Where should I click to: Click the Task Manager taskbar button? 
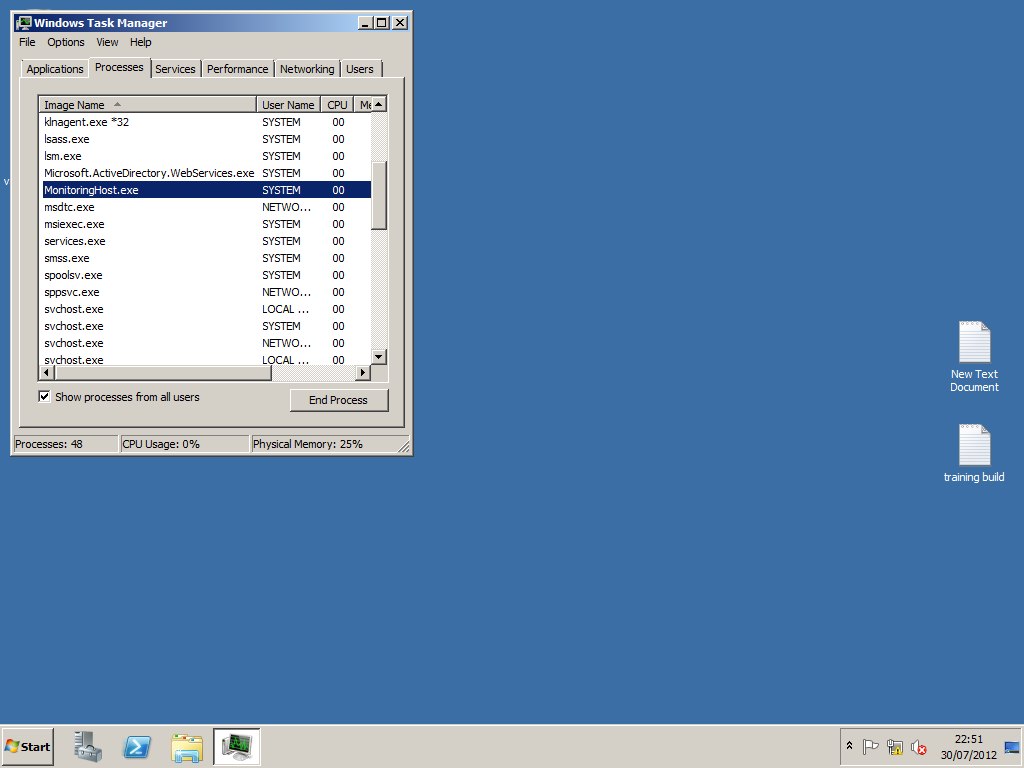(236, 746)
